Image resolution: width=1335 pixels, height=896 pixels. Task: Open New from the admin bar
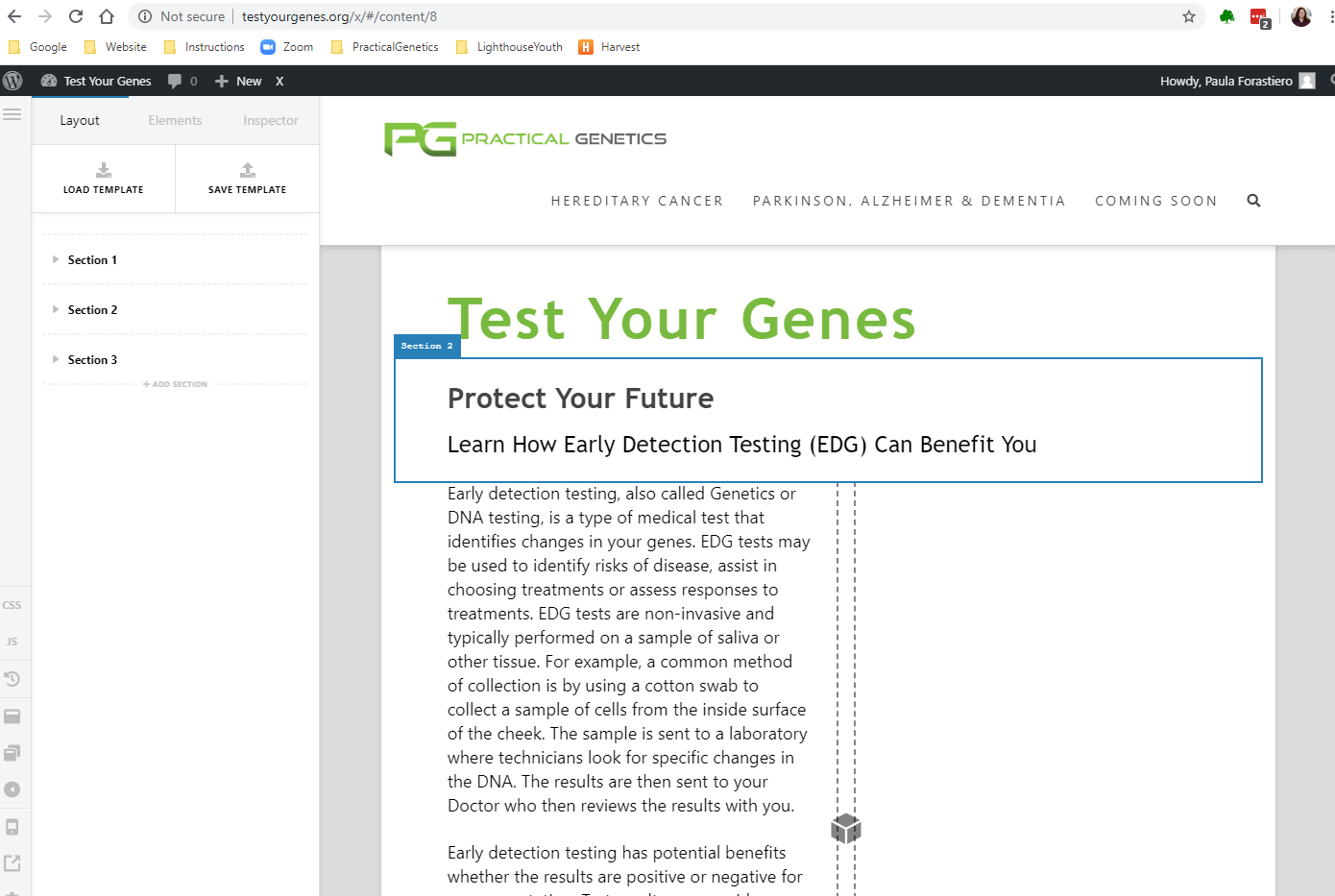coord(238,81)
